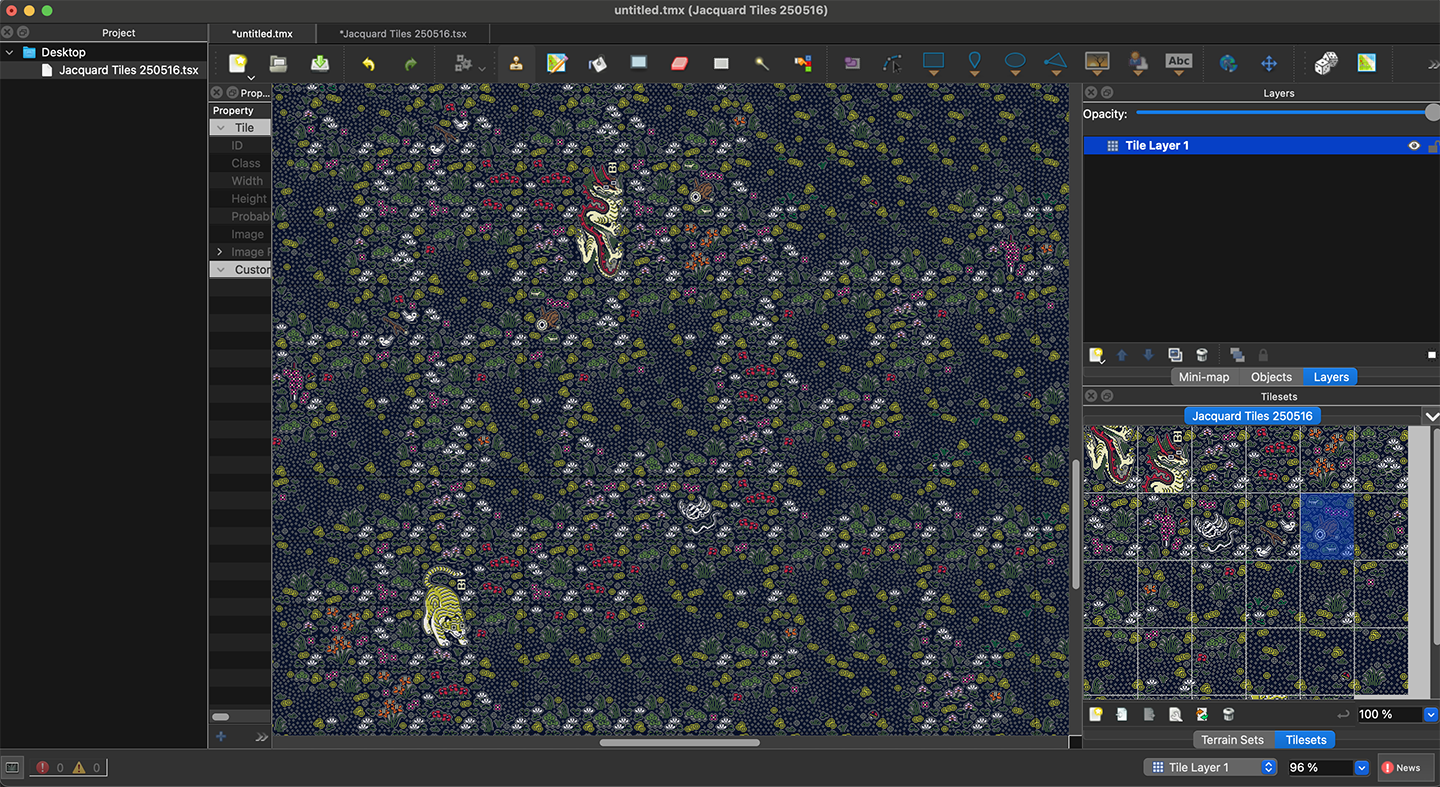This screenshot has height=787, width=1440.
Task: Select the Insert Polygon tool
Action: point(1056,63)
